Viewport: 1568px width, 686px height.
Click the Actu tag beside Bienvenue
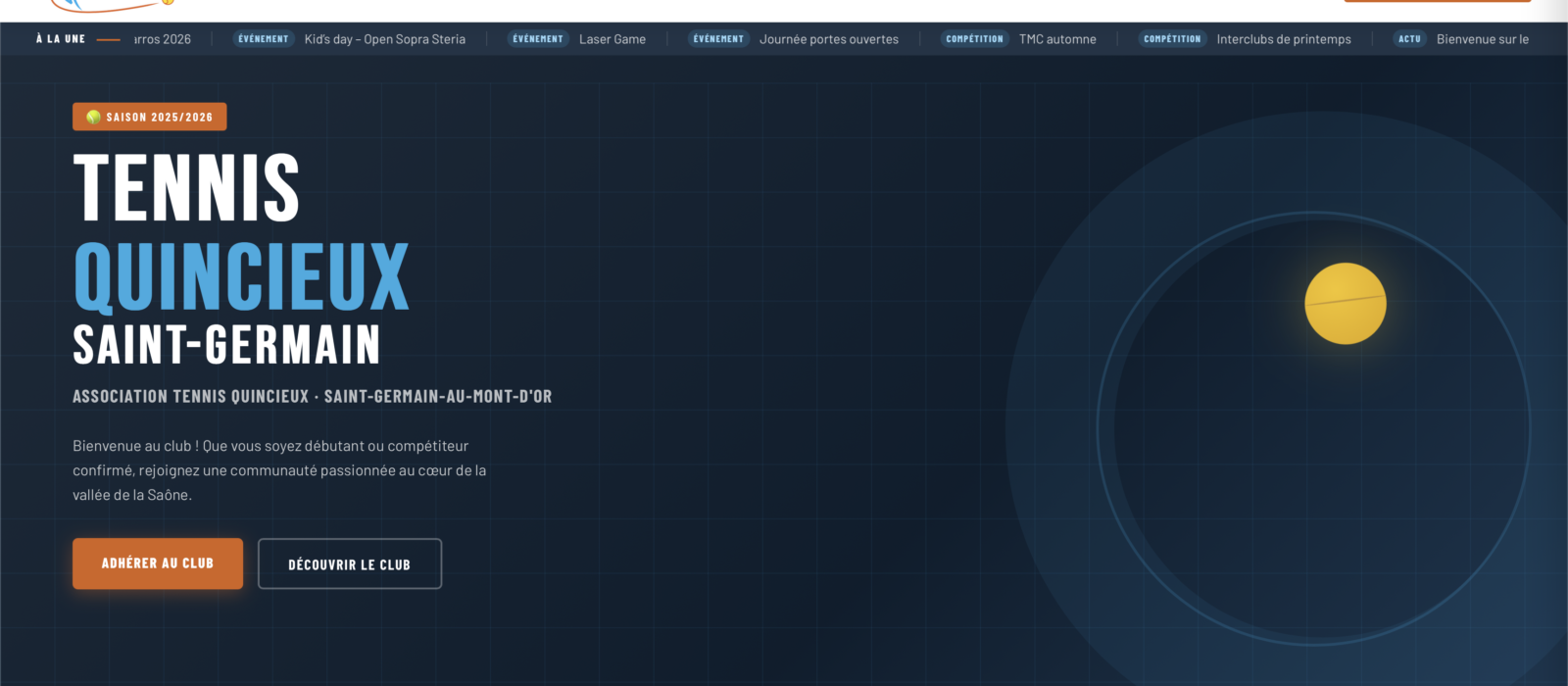[x=1409, y=39]
